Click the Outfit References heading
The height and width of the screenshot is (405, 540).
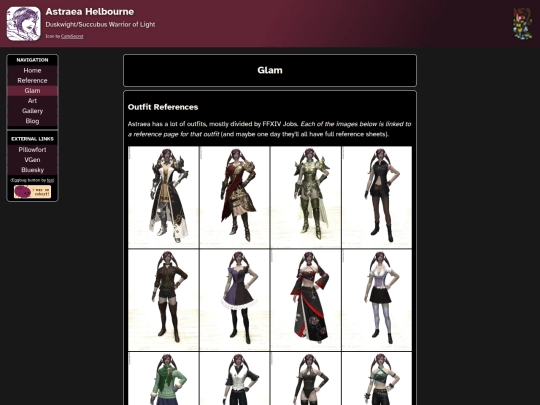163,107
